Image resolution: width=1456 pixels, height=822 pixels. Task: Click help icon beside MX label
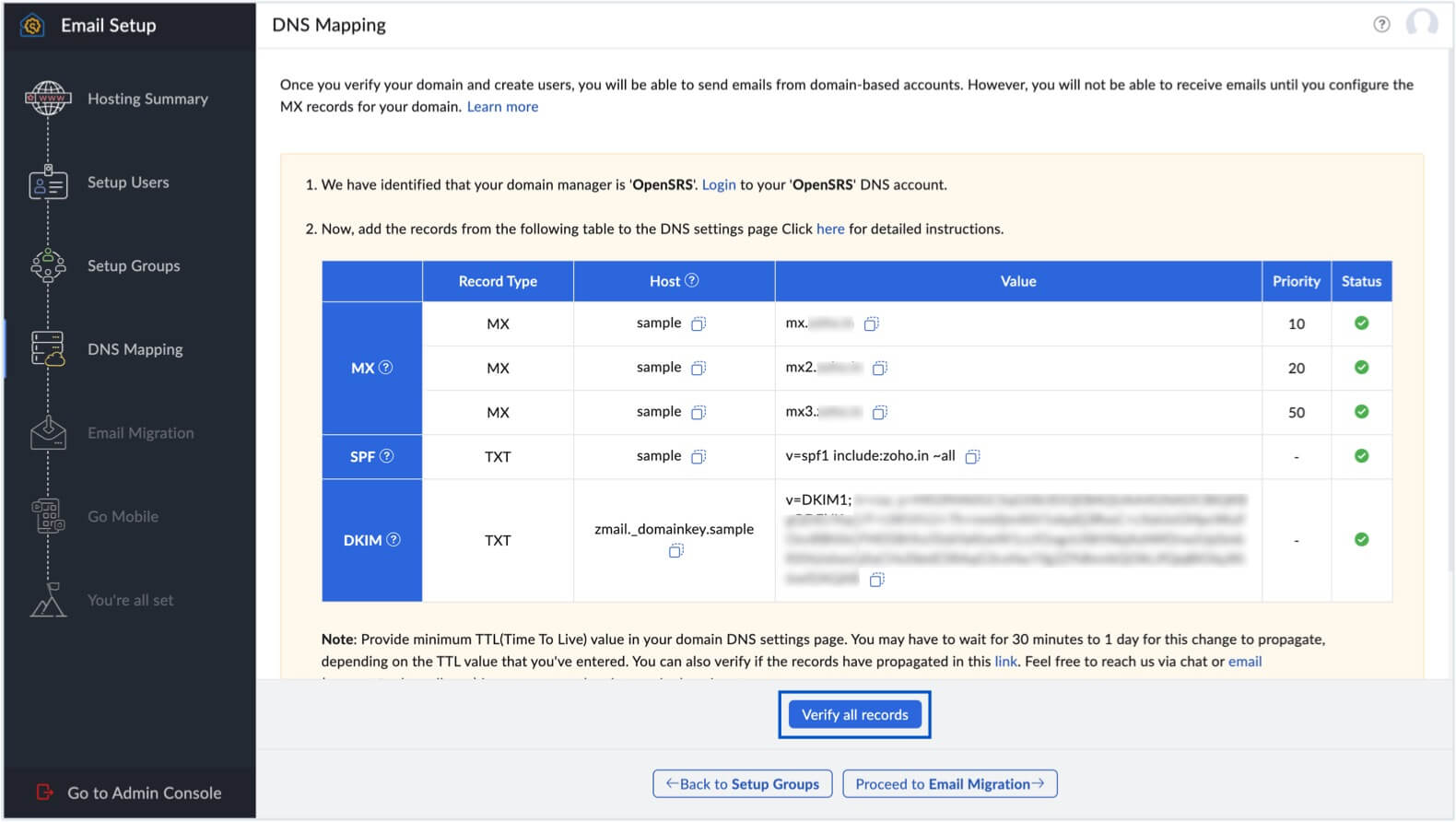386,367
